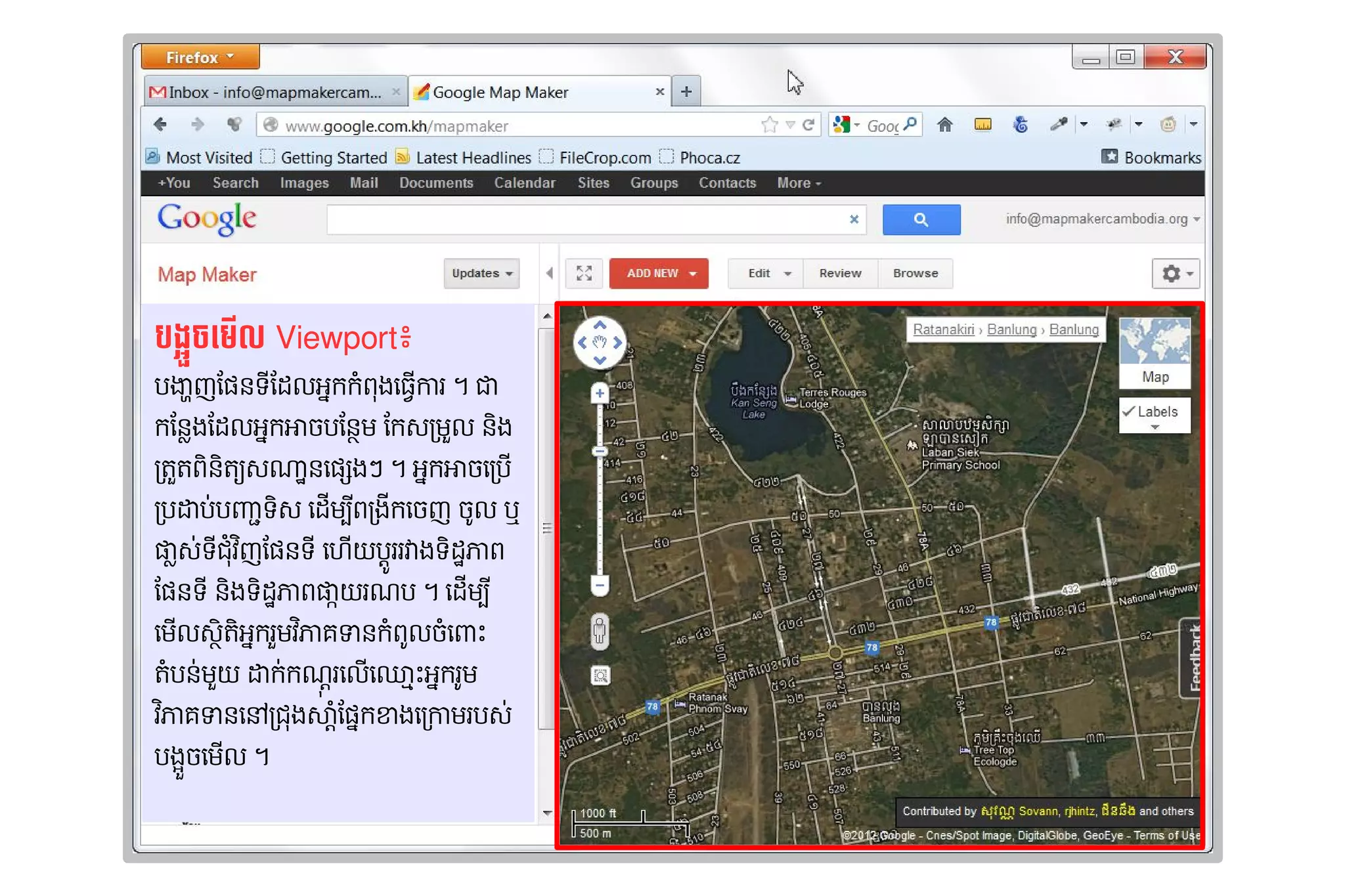Open the Bookmarks button
The height and width of the screenshot is (896, 1345).
click(x=1152, y=158)
